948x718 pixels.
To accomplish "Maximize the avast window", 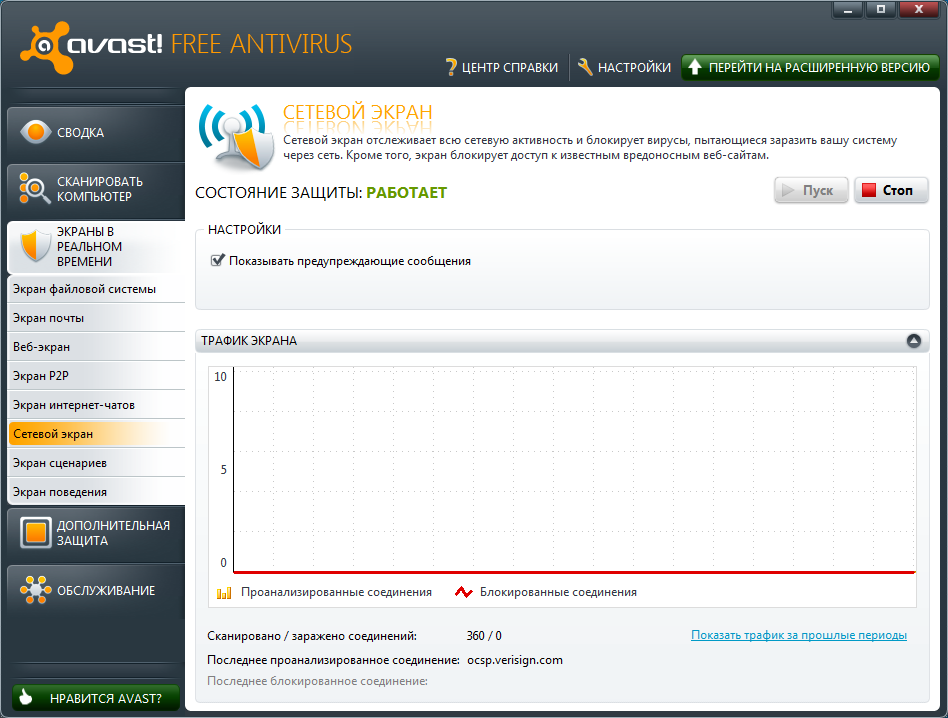I will pyautogui.click(x=881, y=10).
